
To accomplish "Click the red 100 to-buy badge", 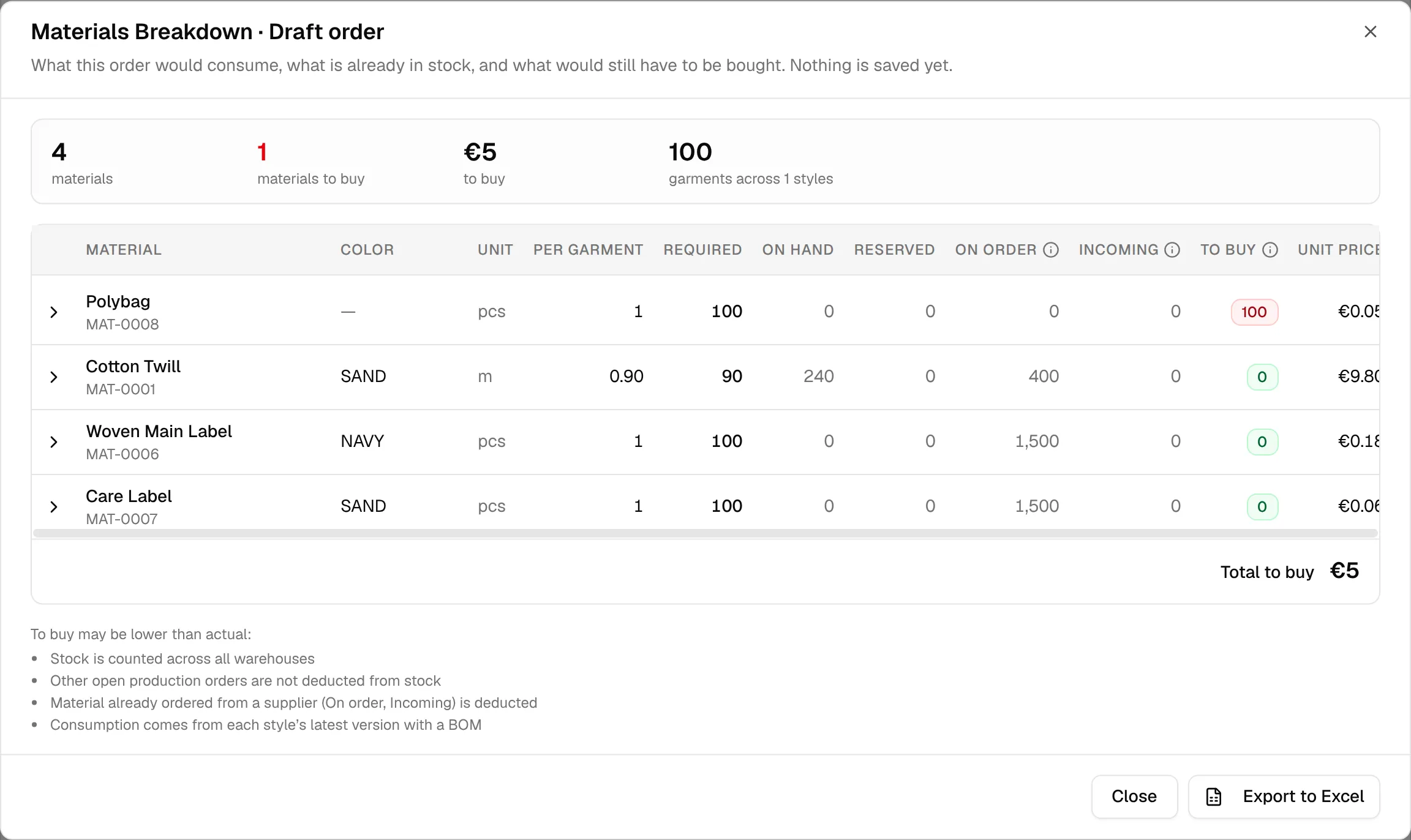I will point(1254,312).
